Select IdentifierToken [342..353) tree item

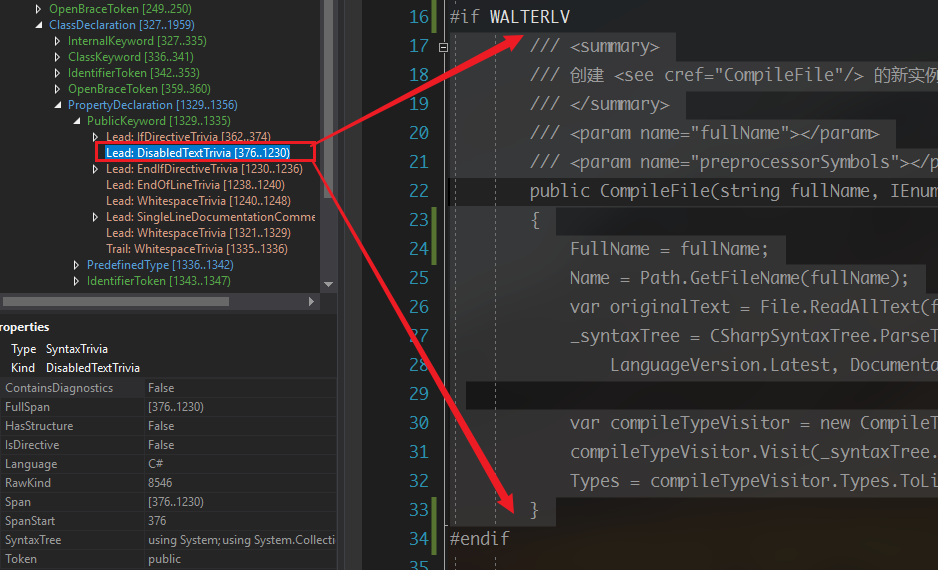(x=133, y=73)
